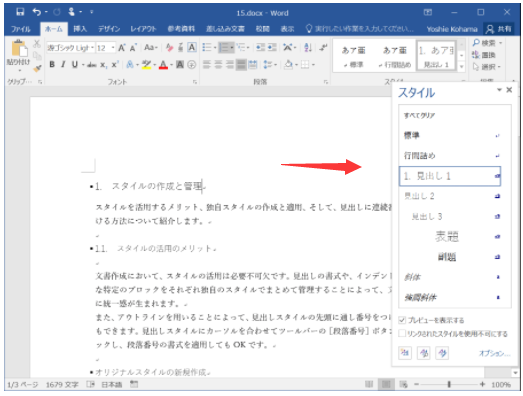The height and width of the screenshot is (396, 523).
Task: Click 共有 share button
Action: pyautogui.click(x=499, y=29)
